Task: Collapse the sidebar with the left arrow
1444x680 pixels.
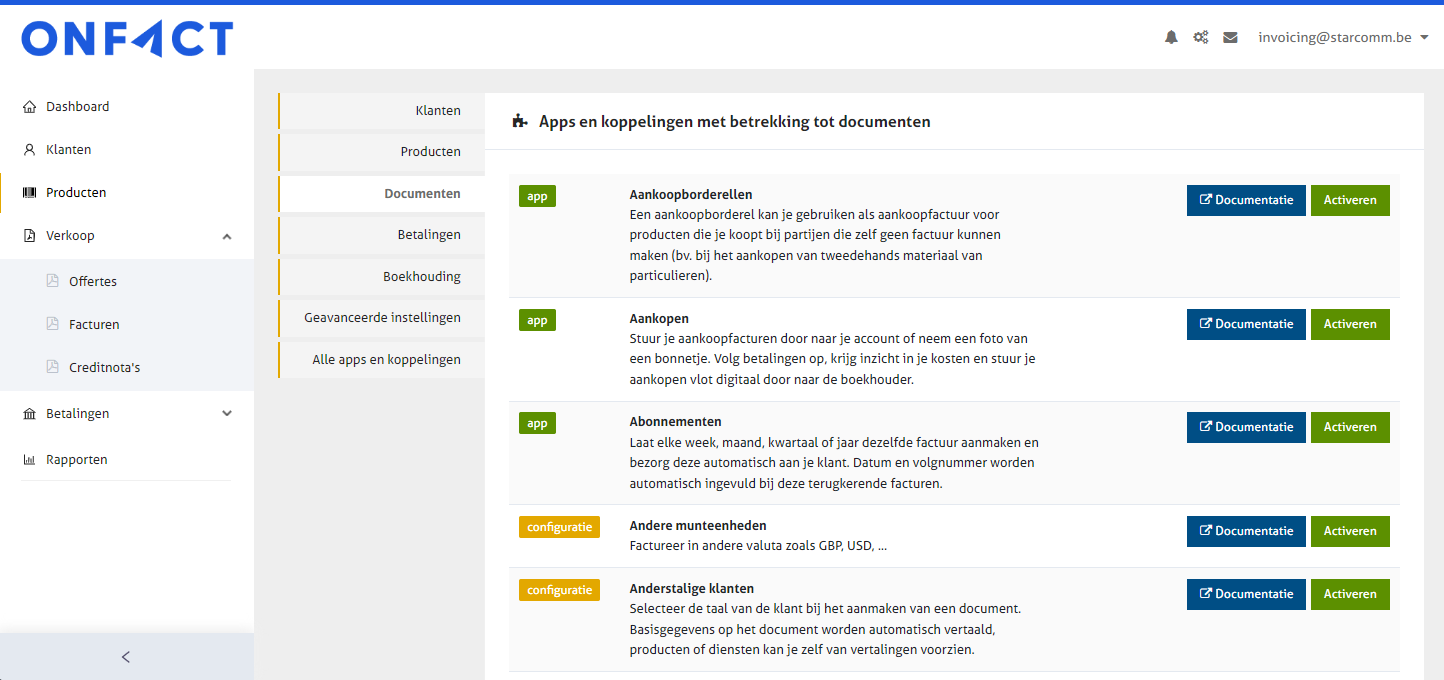Action: pos(126,657)
